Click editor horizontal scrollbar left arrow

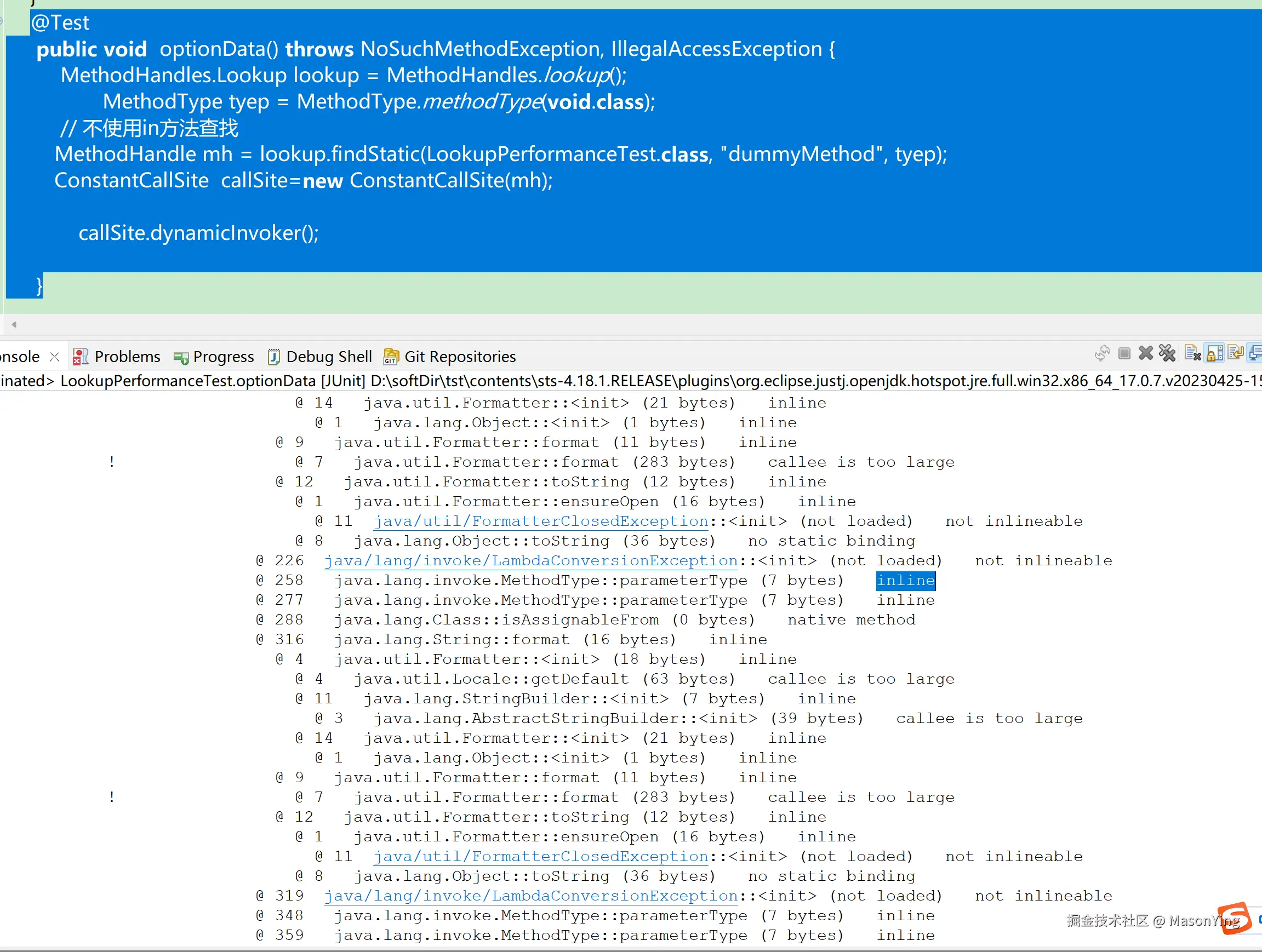point(14,325)
